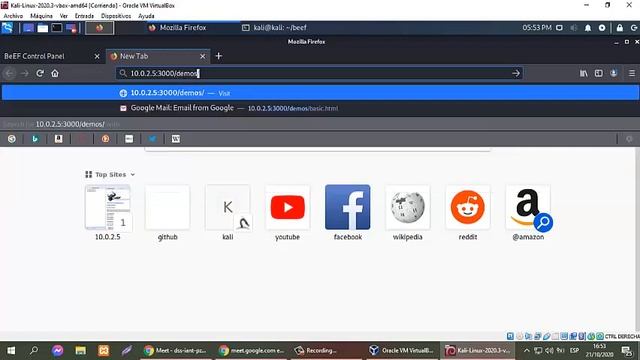Launch terminal from the Kali panel
Image resolution: width=640 pixels, height=360 pixels.
(x=57, y=28)
